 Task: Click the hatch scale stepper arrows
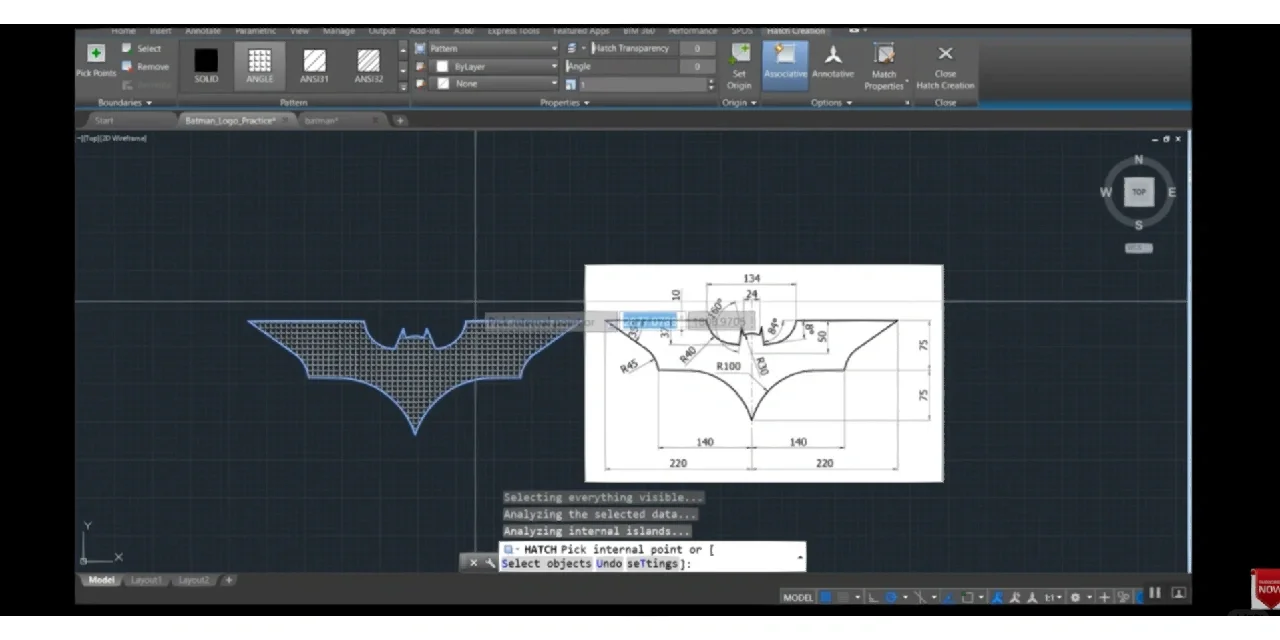711,85
